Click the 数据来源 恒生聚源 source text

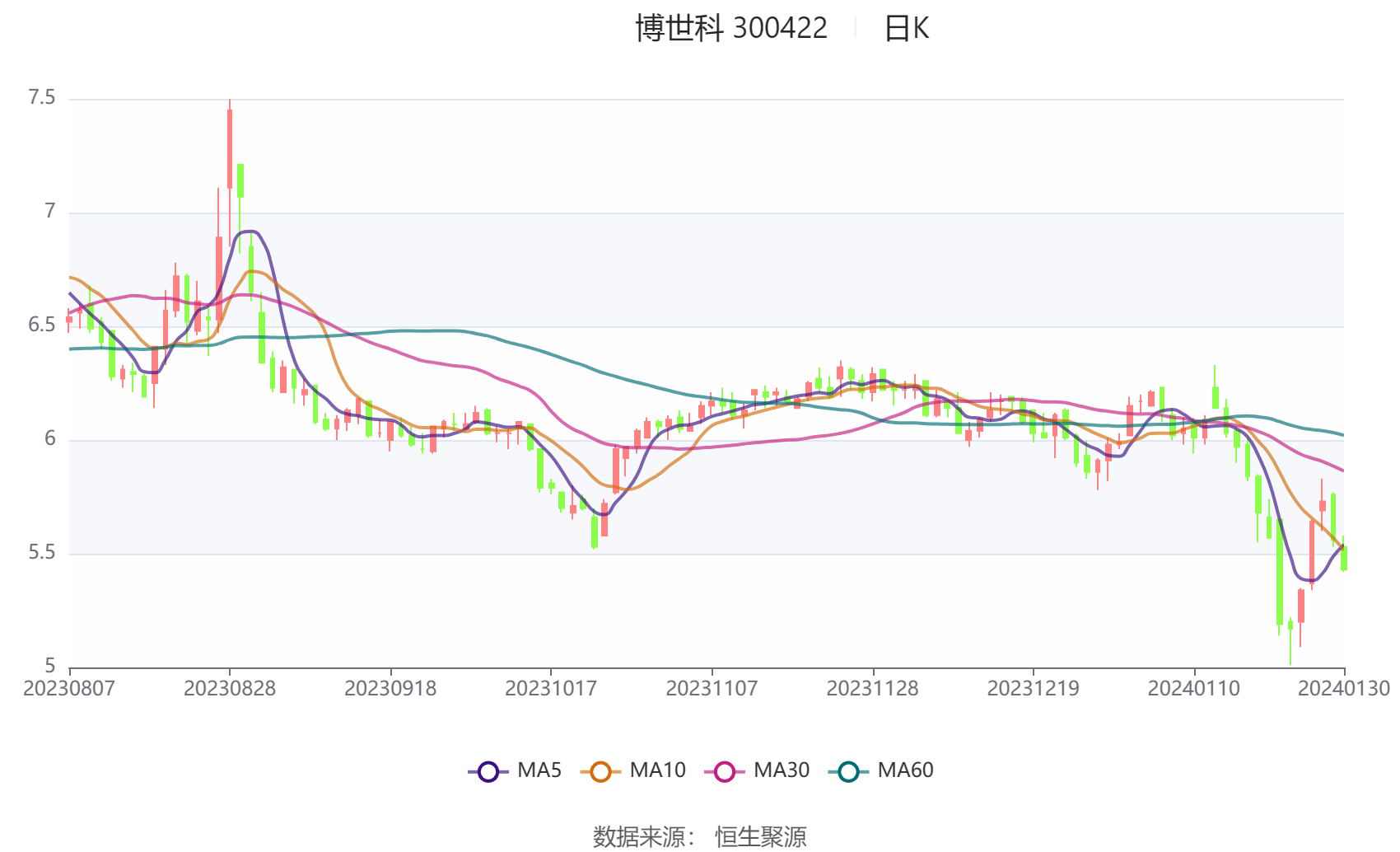(699, 836)
